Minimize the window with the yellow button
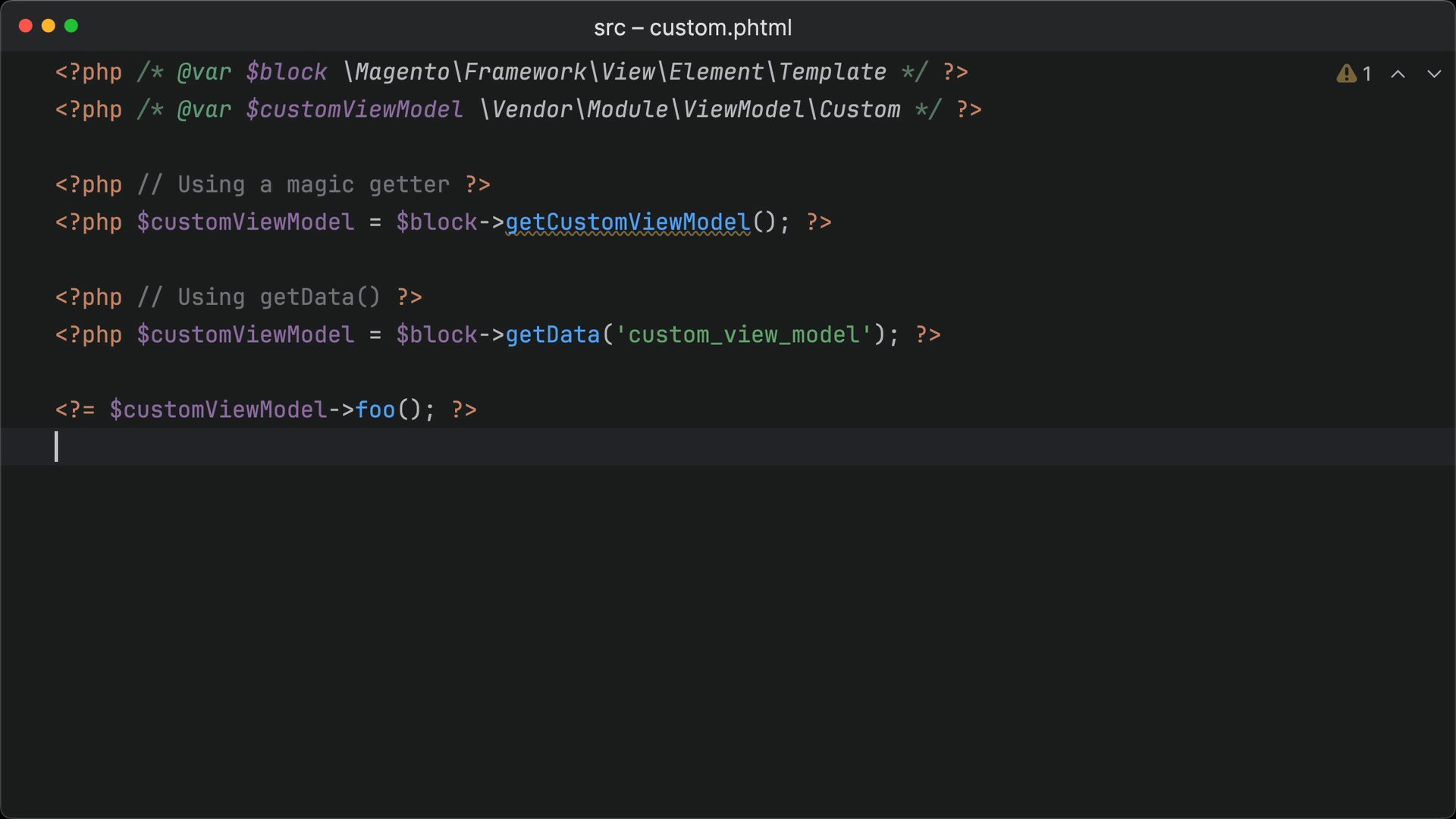This screenshot has height=819, width=1456. 49,26
